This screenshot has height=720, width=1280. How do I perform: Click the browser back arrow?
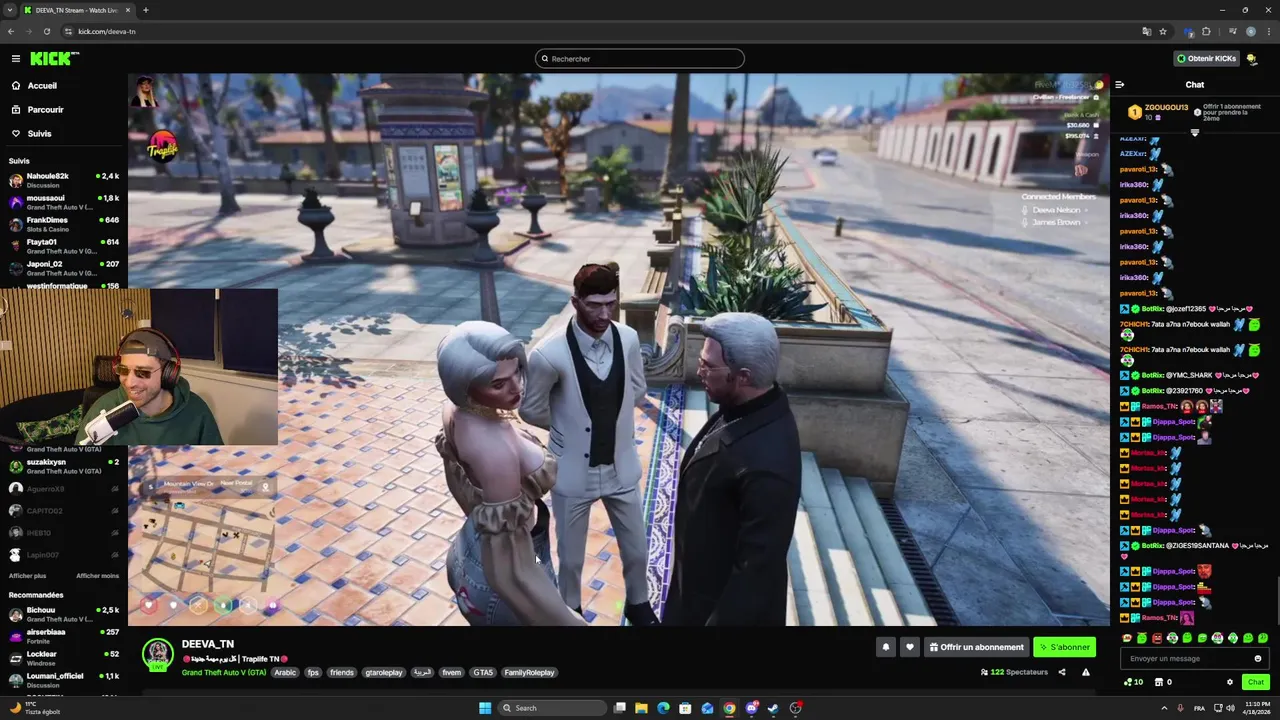11,31
